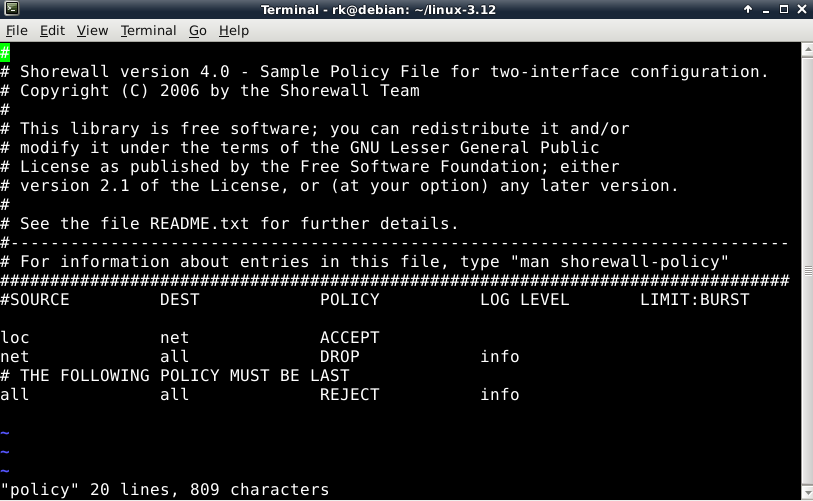Click the 'Shorewall version 4.0' text
The image size is (813, 501).
point(124,72)
